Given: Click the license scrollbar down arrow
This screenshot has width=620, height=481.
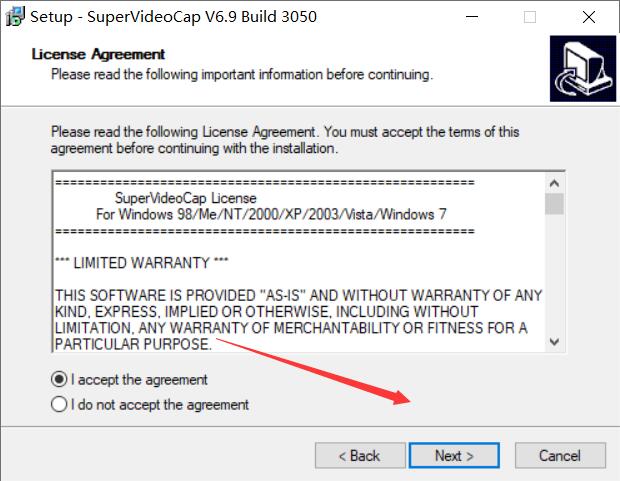Looking at the screenshot, I should [555, 342].
